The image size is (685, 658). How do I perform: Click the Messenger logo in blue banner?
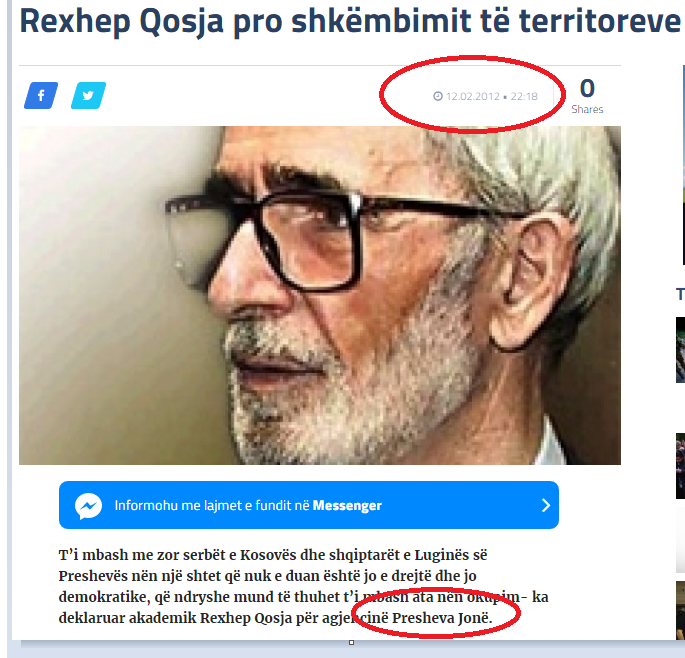88,506
